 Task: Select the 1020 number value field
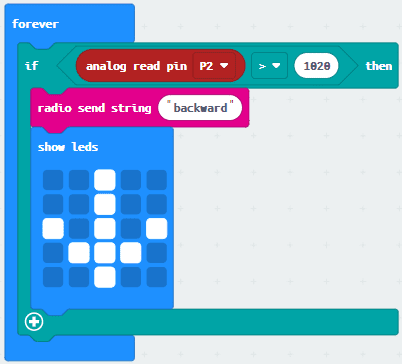(x=316, y=66)
